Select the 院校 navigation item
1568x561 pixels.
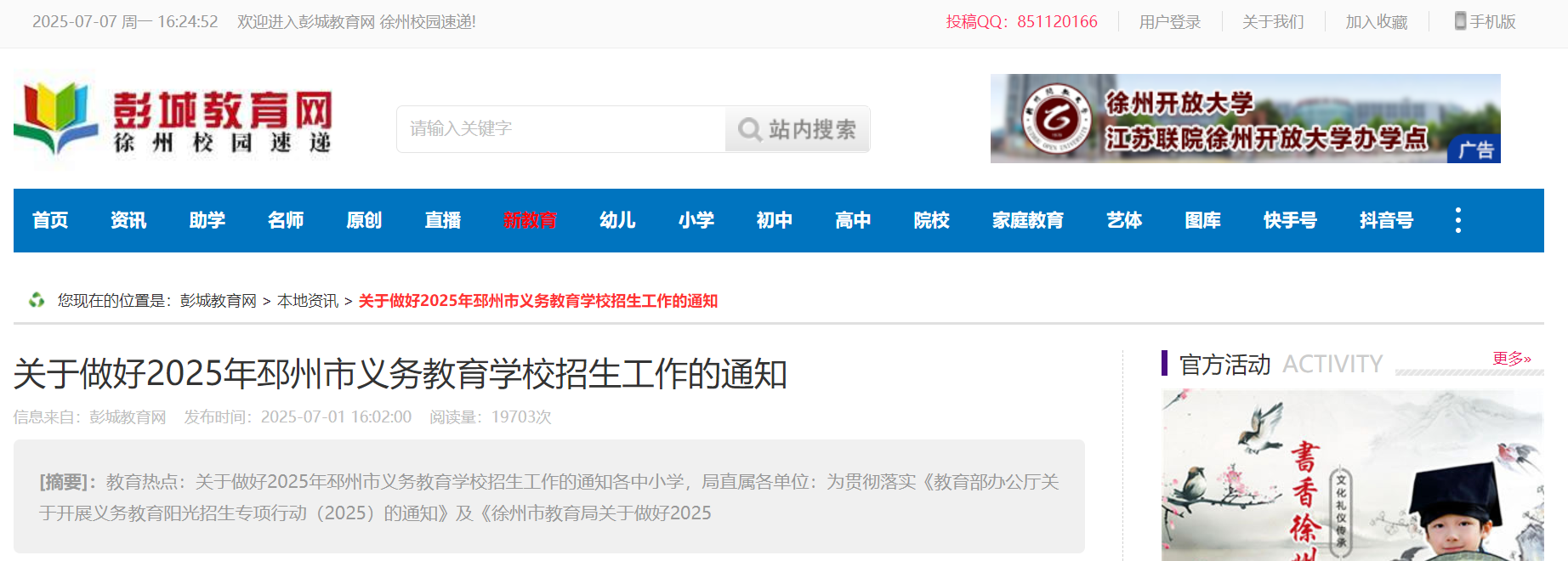[x=932, y=220]
